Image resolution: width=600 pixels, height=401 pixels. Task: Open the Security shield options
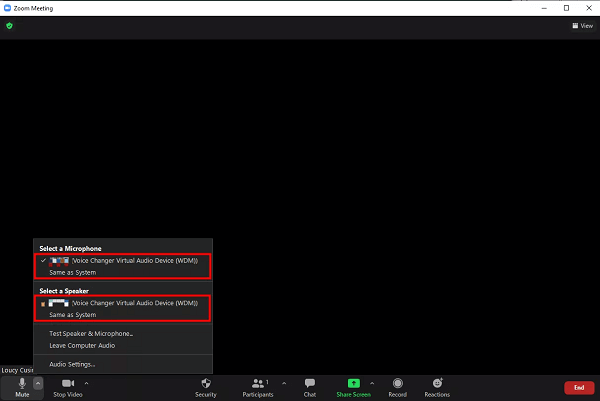[205, 386]
